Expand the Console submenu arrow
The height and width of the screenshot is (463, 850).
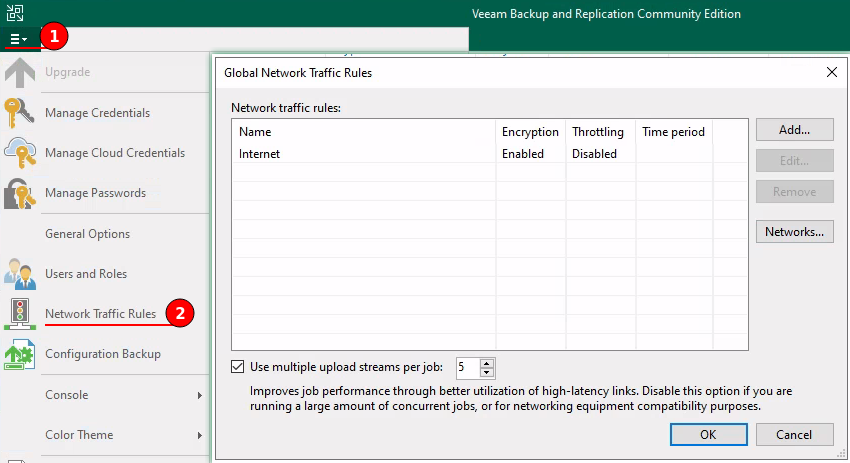click(199, 395)
